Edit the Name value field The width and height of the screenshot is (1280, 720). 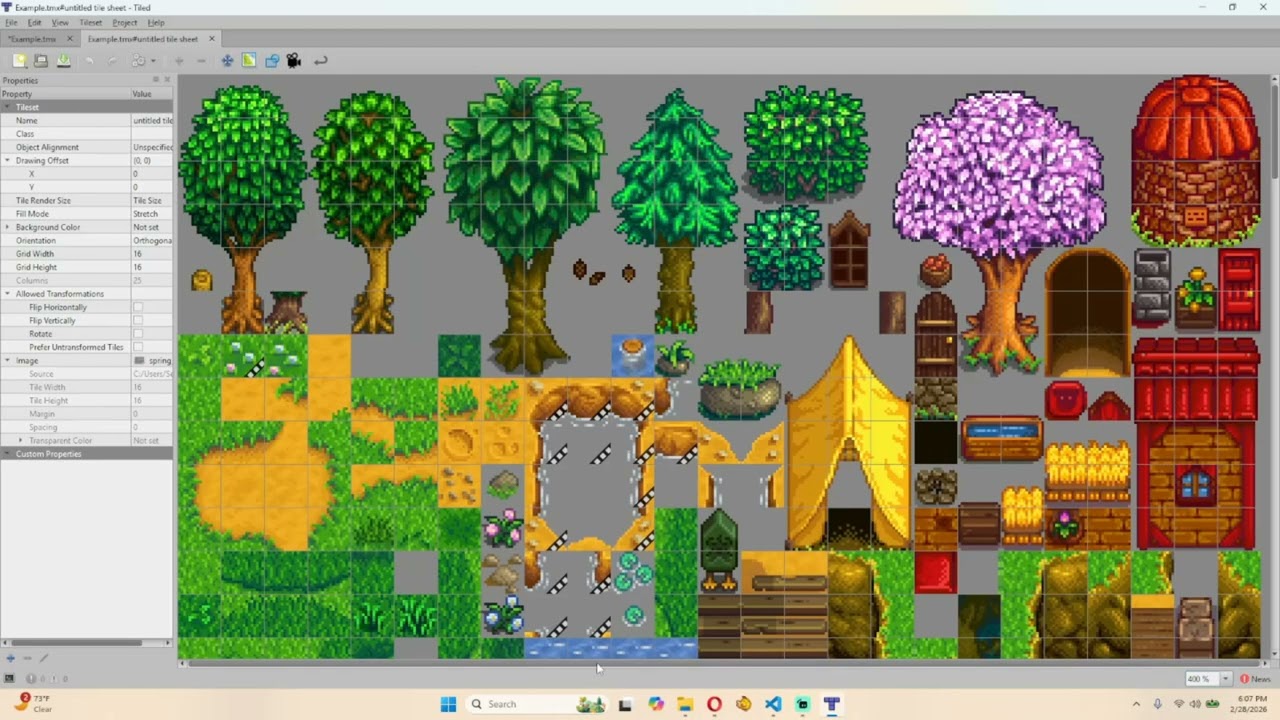pyautogui.click(x=152, y=120)
